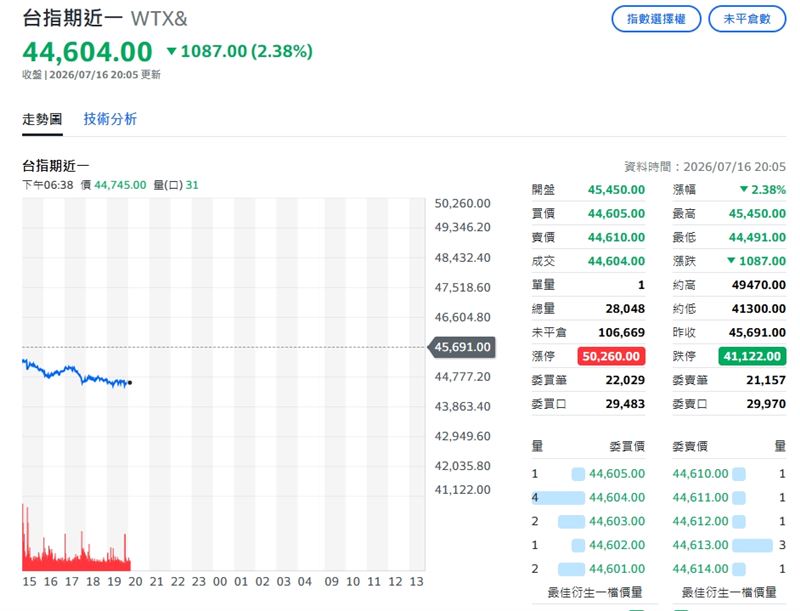Click ask price 44,613.00 in order book
Image resolution: width=800 pixels, height=611 pixels.
tap(701, 545)
